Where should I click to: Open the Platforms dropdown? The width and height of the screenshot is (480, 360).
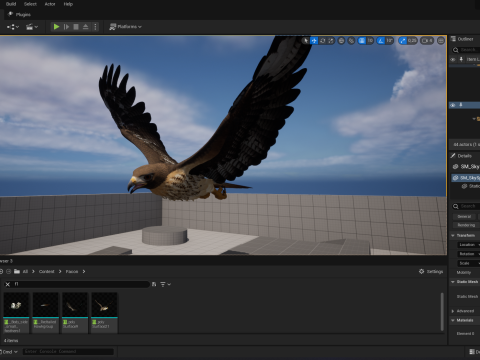click(x=126, y=27)
